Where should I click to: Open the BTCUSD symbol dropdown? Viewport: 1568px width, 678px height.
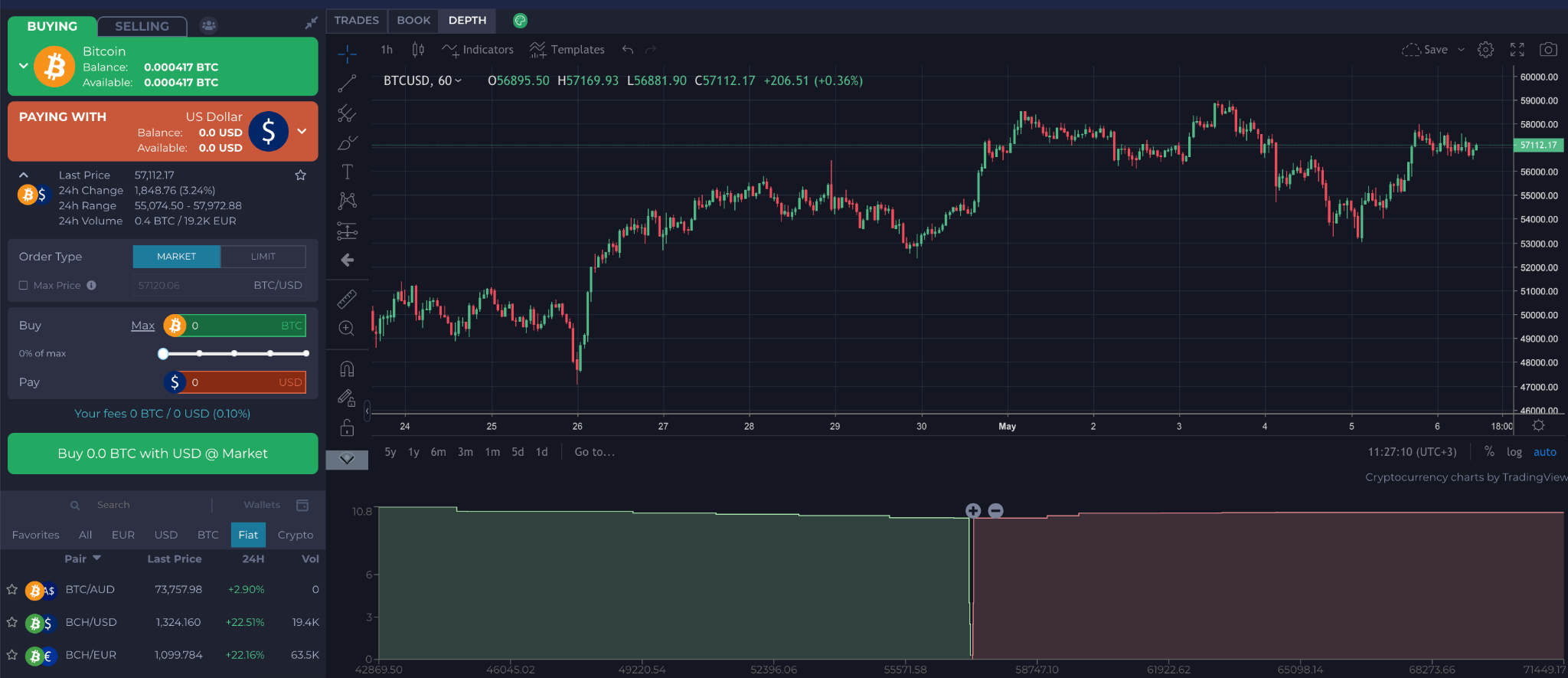[423, 81]
